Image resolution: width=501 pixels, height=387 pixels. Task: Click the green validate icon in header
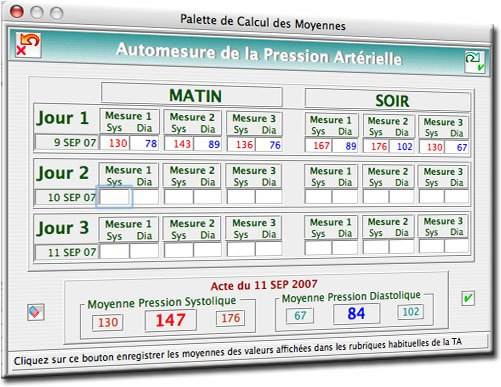[x=475, y=62]
